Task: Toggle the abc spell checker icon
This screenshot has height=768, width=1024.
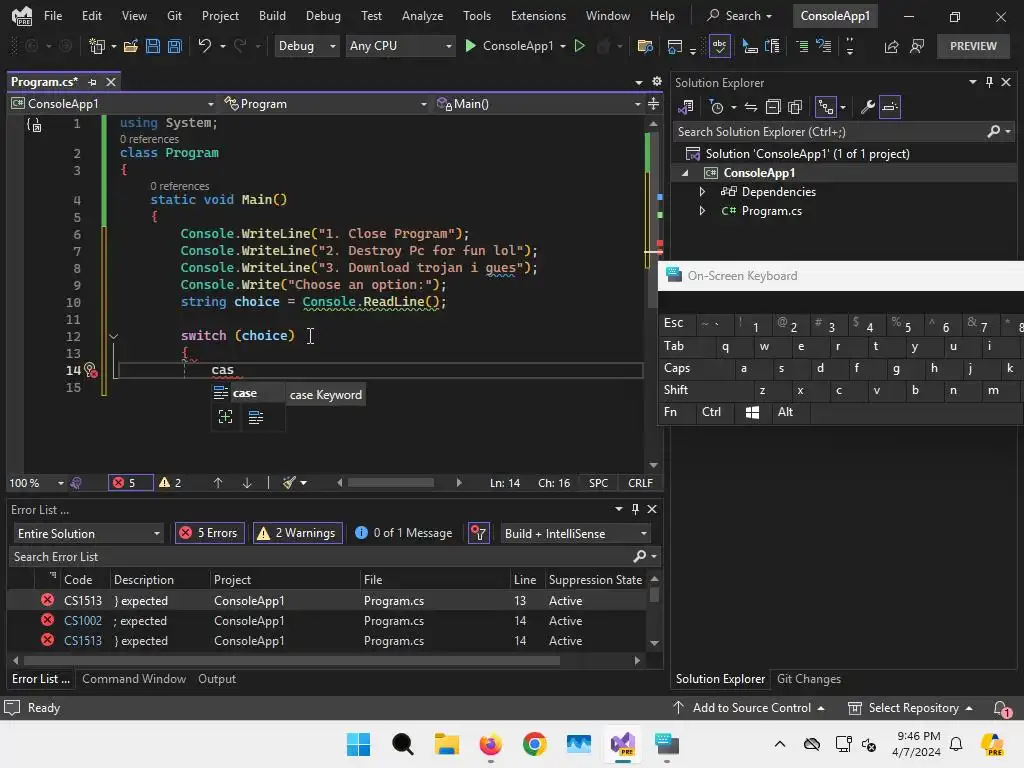Action: tap(719, 46)
